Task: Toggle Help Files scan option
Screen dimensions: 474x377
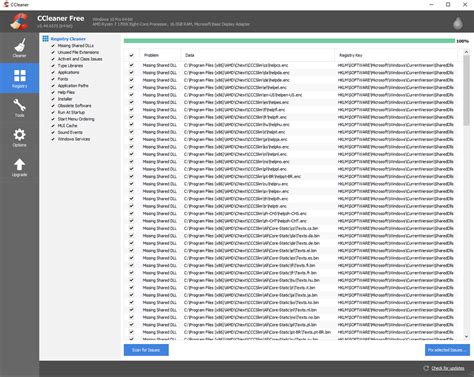Action: [x=53, y=92]
